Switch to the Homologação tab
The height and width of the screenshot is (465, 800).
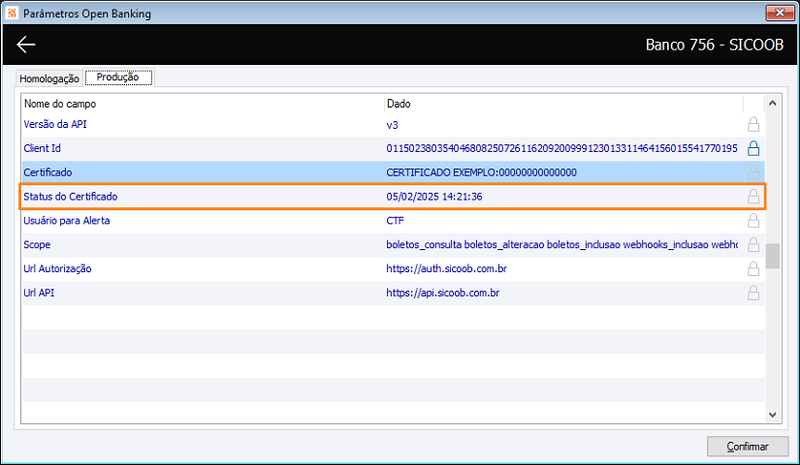(x=49, y=79)
